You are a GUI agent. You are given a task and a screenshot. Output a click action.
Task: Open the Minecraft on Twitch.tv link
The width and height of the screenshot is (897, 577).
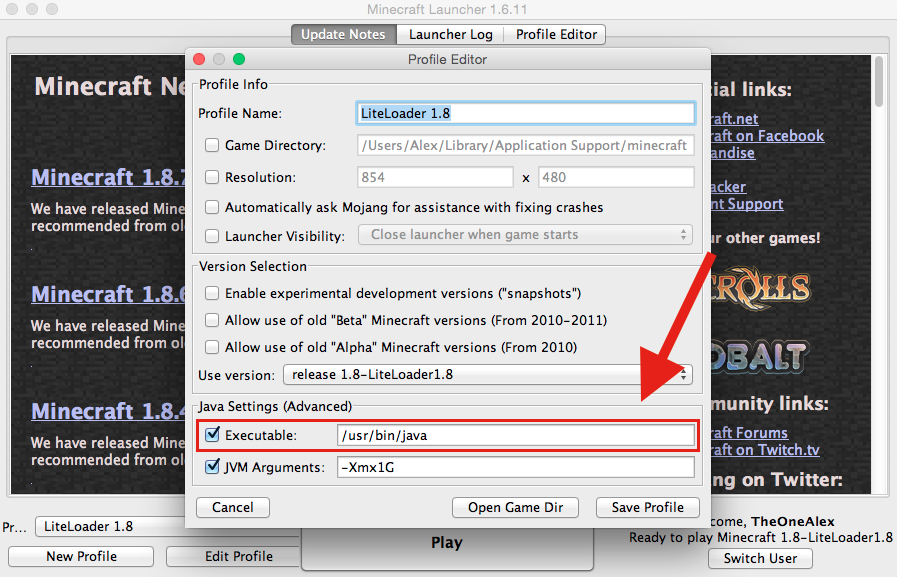[x=765, y=450]
